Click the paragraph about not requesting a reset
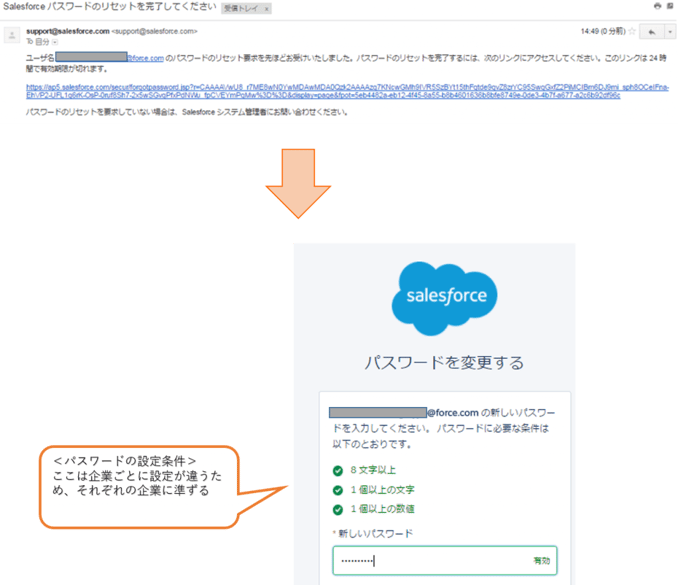The height and width of the screenshot is (585, 678). (187, 112)
